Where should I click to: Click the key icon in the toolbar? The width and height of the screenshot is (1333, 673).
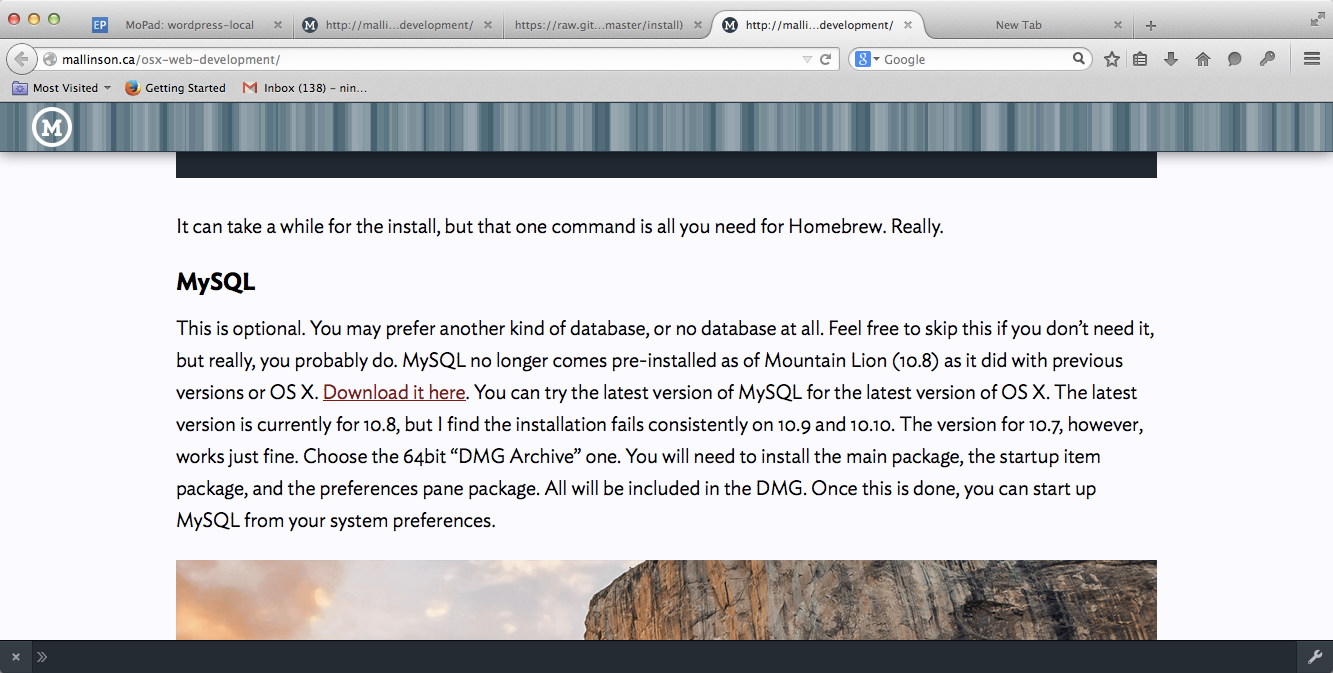tap(1267, 59)
